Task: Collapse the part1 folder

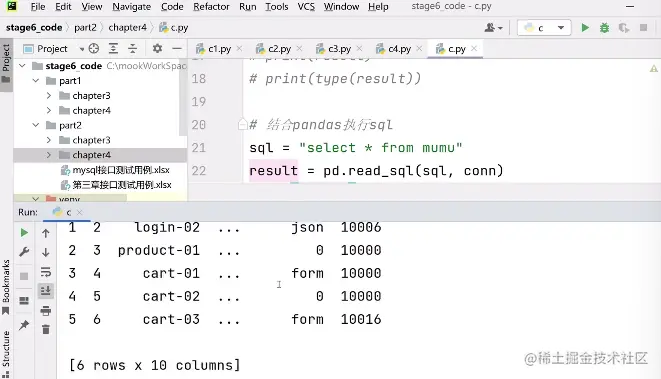Action: click(x=36, y=81)
